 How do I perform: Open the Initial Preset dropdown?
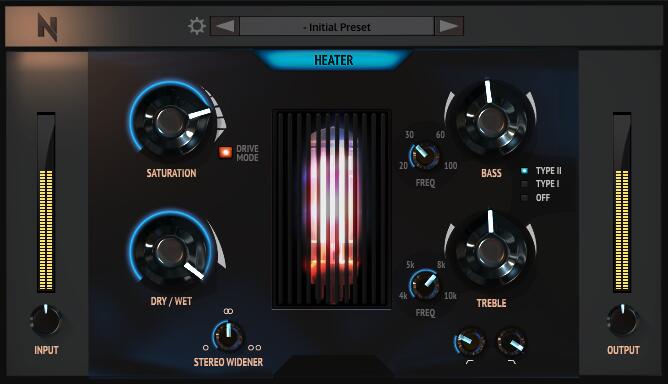click(337, 26)
